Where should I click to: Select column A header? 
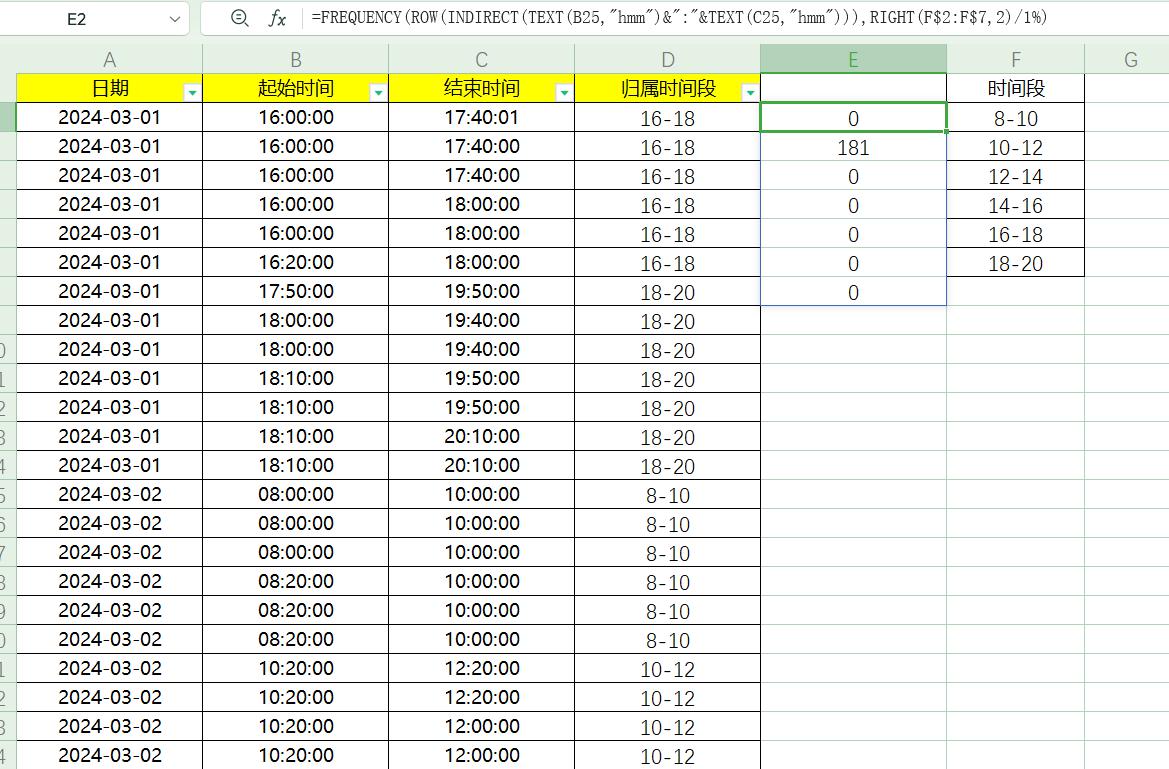coord(110,59)
